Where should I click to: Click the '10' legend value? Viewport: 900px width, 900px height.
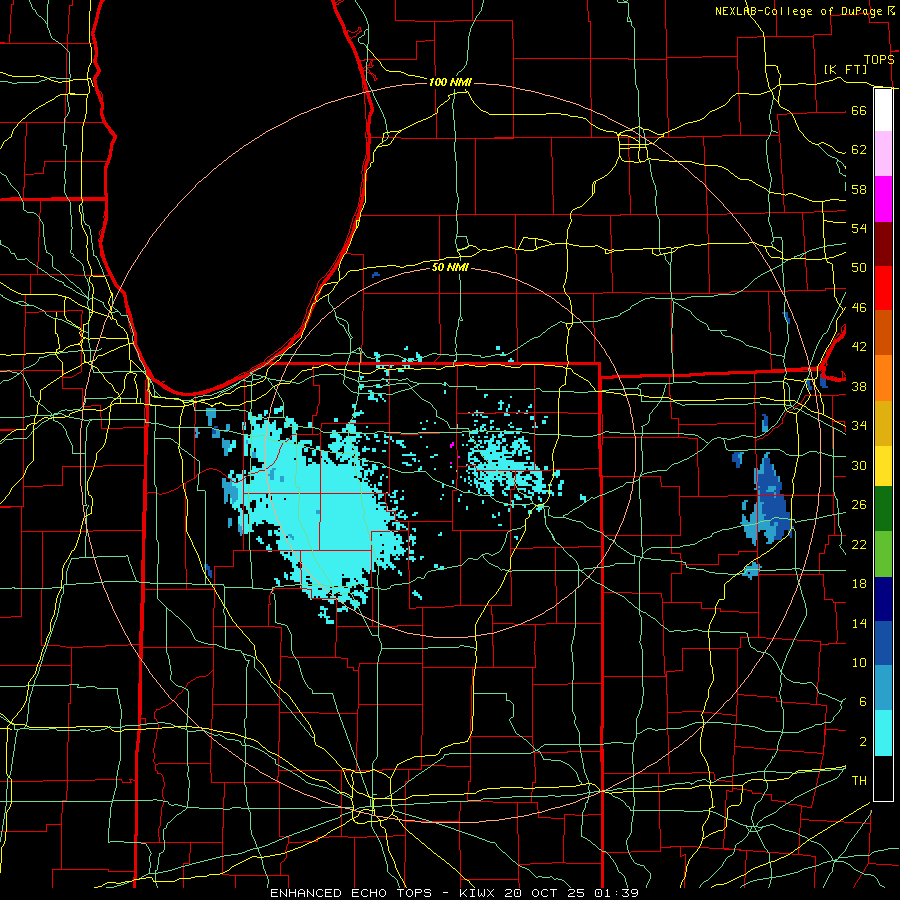tap(859, 662)
